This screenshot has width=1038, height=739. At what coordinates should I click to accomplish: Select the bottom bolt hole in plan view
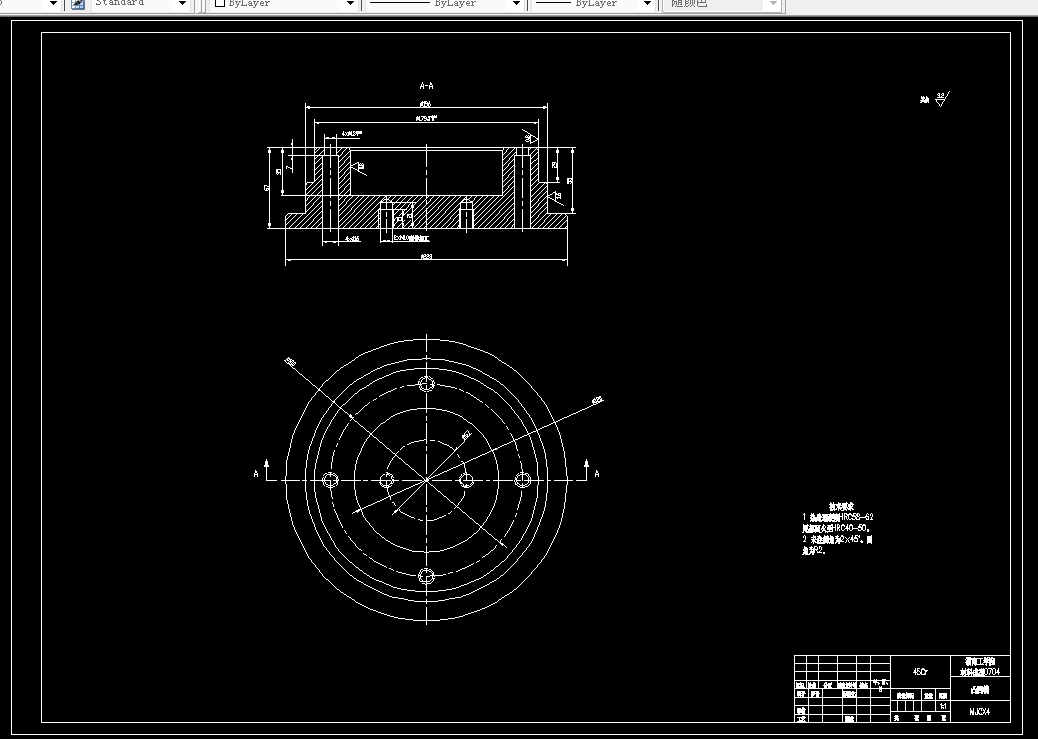pos(427,575)
